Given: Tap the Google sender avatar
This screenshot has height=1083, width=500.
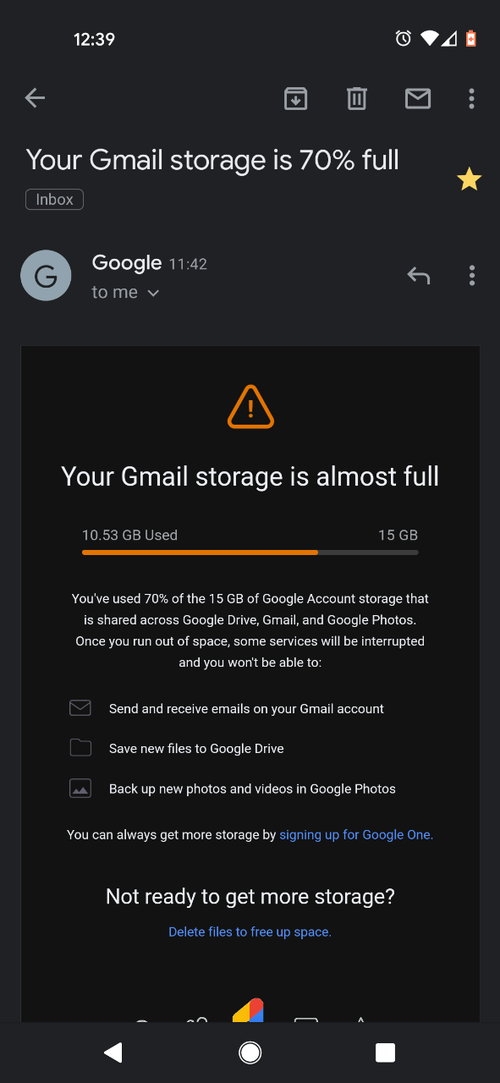Looking at the screenshot, I should 46,276.
